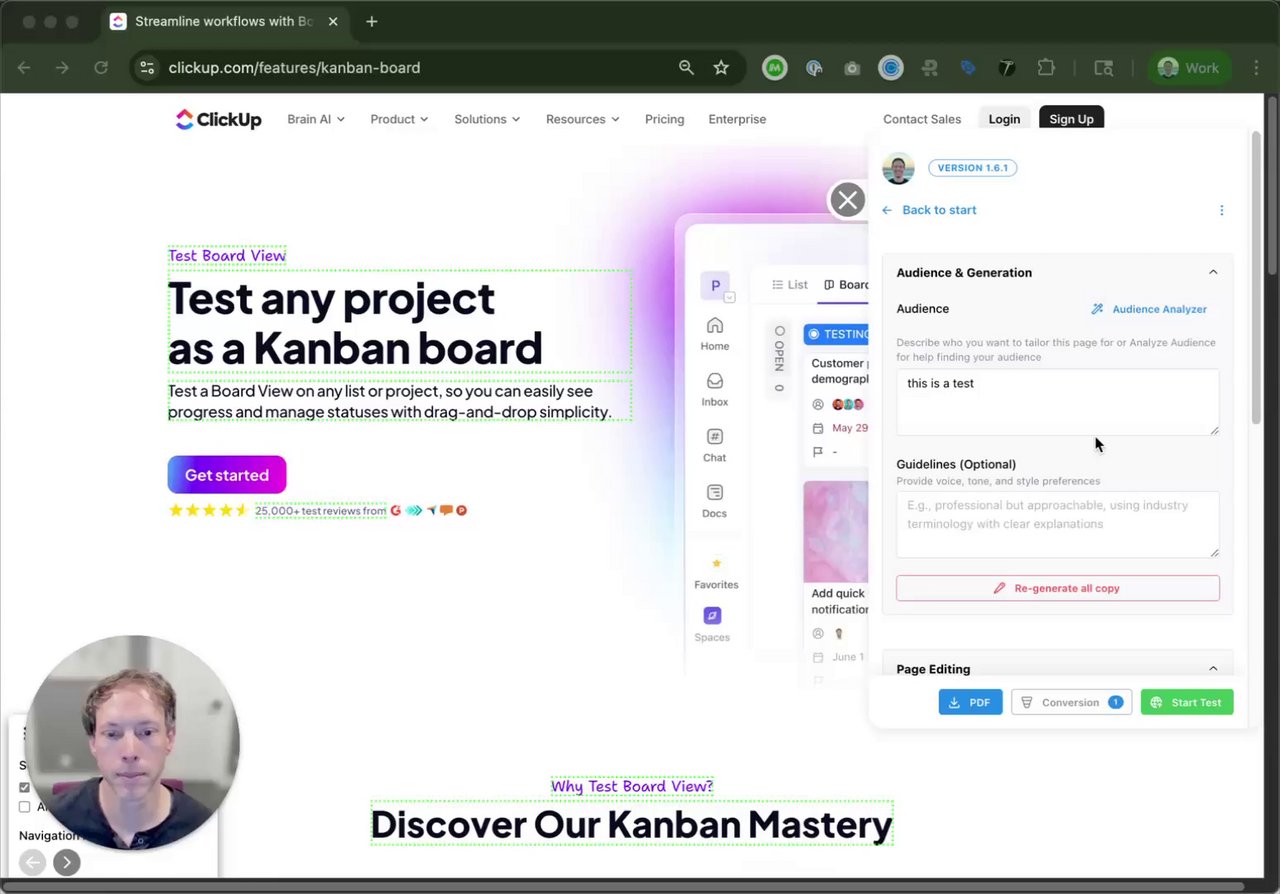Screen dimensions: 1280x894
Task: Expand the Solutions navigation menu
Action: coord(487,119)
